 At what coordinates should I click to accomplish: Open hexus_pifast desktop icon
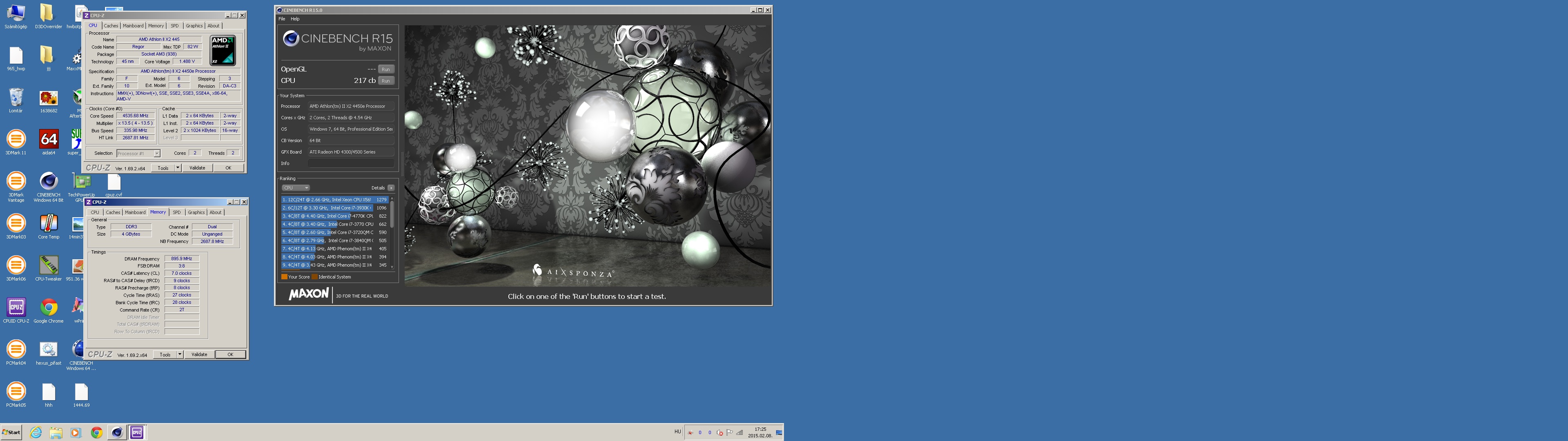pos(48,353)
